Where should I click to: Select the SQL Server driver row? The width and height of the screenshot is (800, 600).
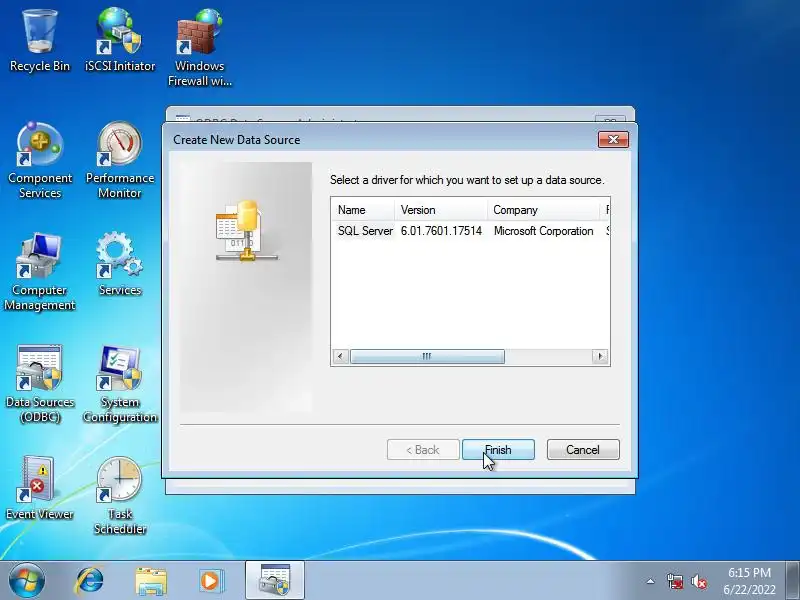point(470,231)
